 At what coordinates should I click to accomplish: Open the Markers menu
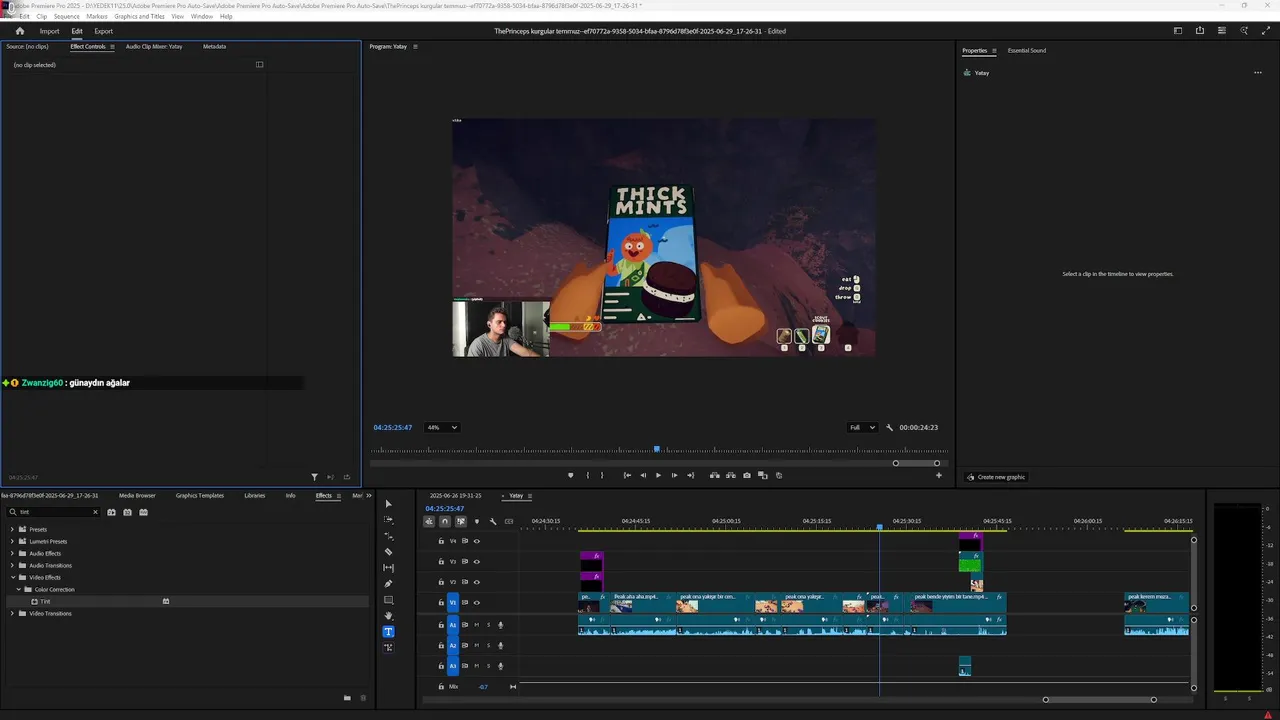pos(97,17)
